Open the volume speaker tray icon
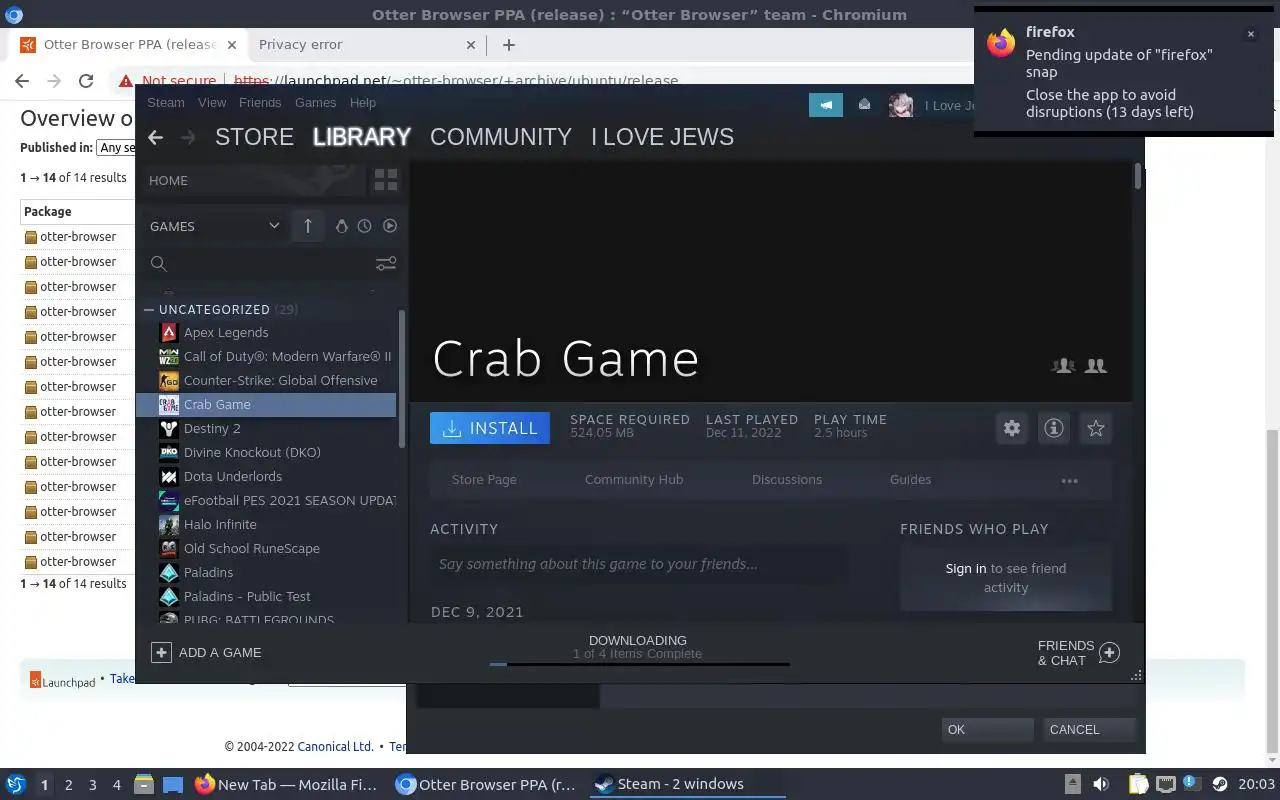The image size is (1280, 800). coord(1101,785)
